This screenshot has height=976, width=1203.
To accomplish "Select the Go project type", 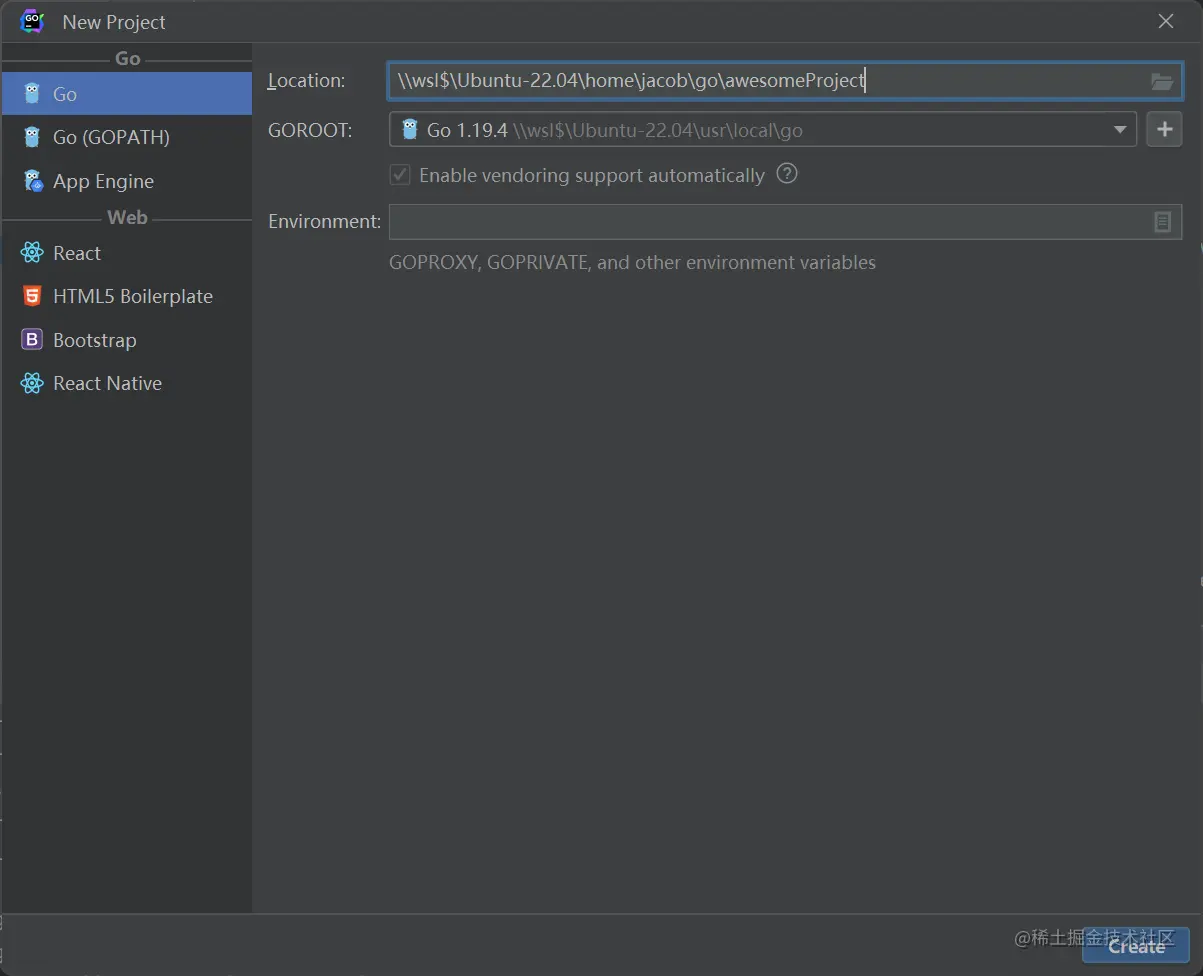I will tap(126, 94).
